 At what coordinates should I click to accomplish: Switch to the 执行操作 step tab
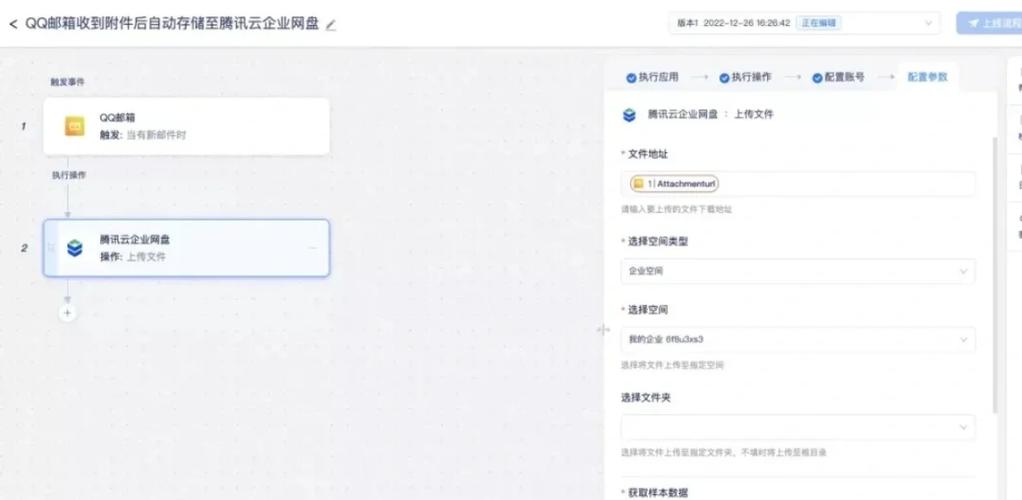pos(746,78)
